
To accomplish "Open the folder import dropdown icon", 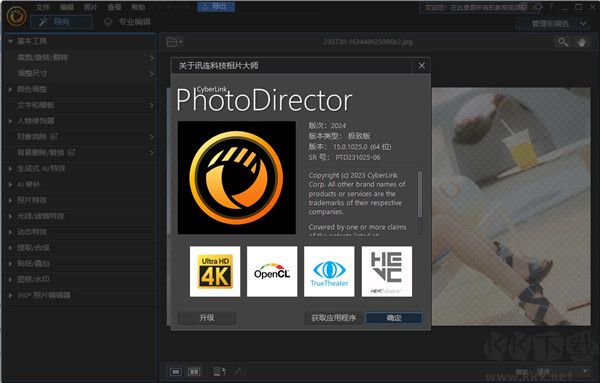I will point(174,42).
